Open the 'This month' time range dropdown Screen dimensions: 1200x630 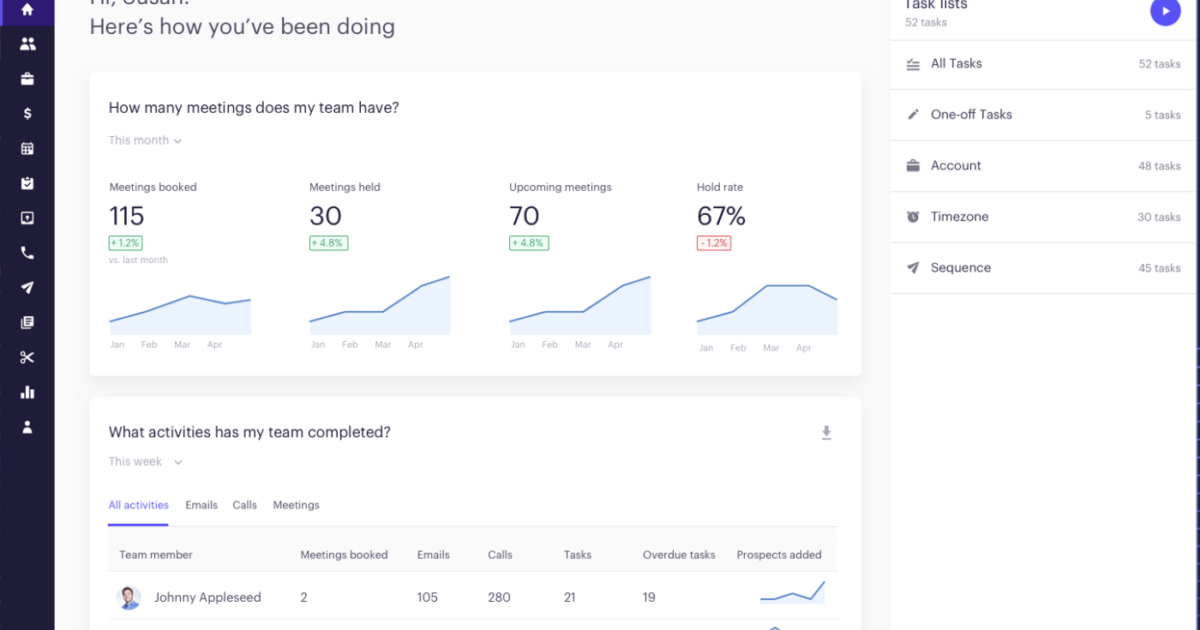pyautogui.click(x=144, y=140)
